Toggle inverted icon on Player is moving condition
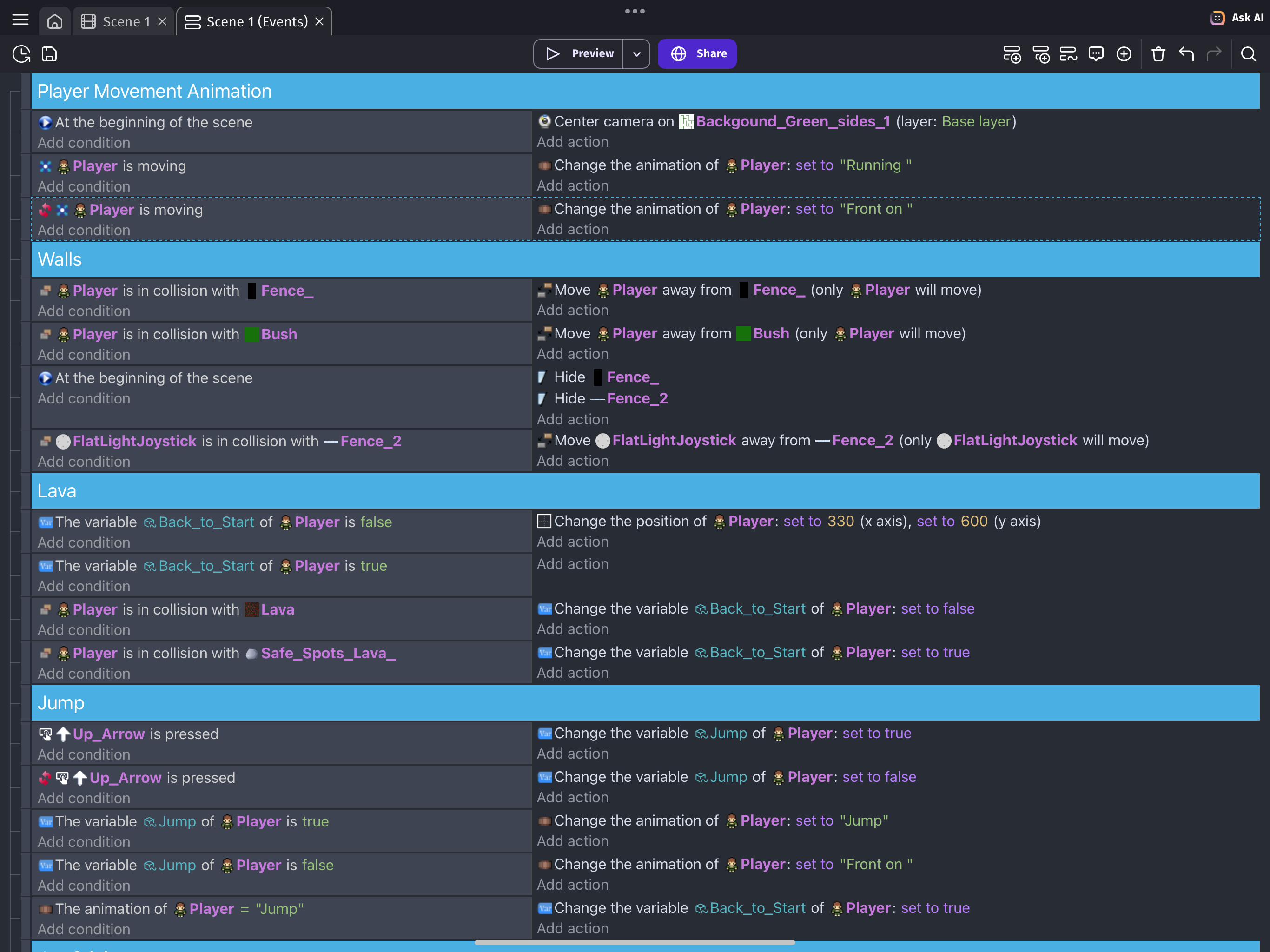Image resolution: width=1270 pixels, height=952 pixels. coord(46,210)
